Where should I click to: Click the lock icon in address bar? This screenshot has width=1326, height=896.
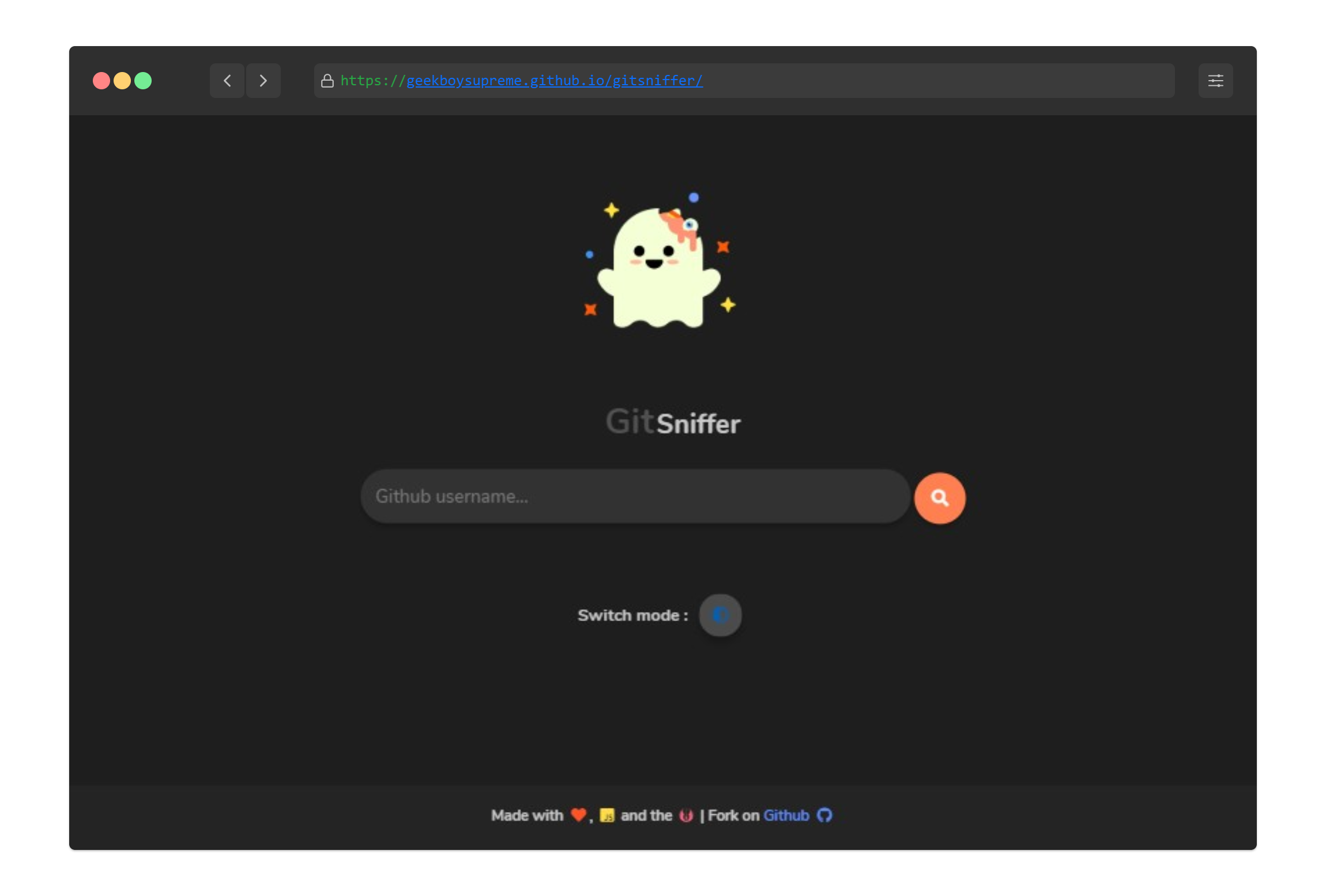327,81
